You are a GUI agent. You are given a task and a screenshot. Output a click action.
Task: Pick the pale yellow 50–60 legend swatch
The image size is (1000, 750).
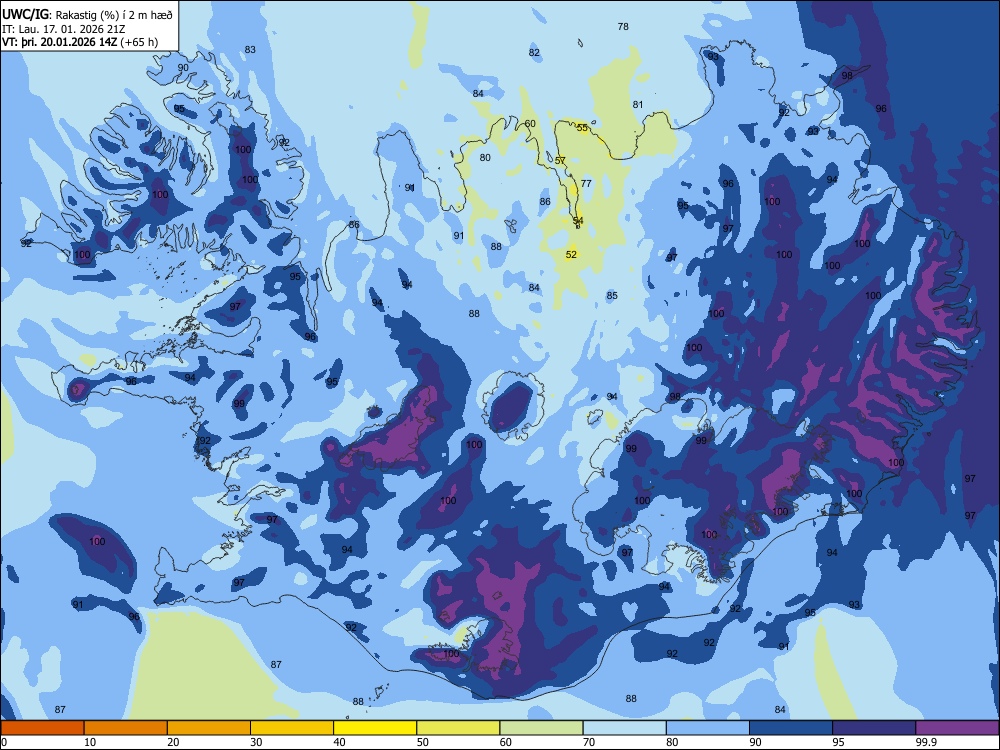coord(458,728)
